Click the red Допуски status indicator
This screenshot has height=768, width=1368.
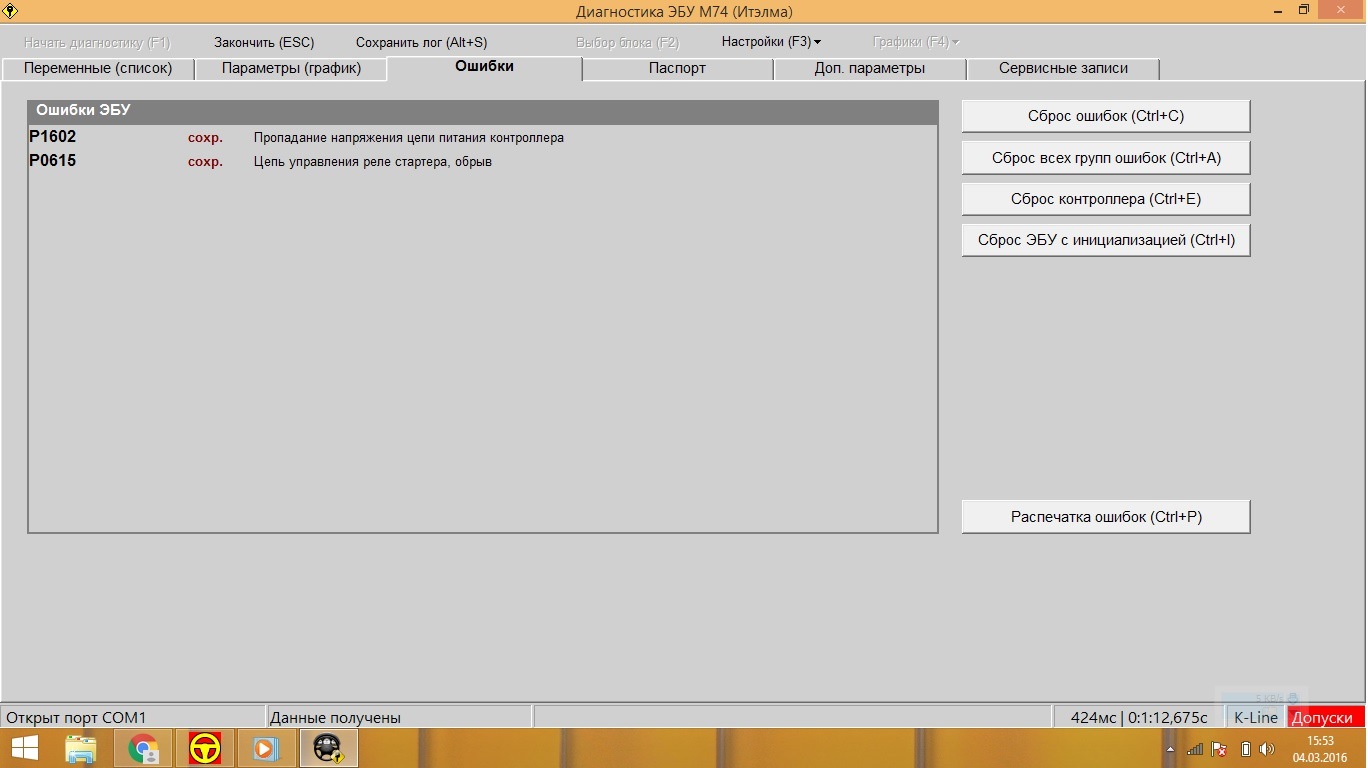point(1326,718)
